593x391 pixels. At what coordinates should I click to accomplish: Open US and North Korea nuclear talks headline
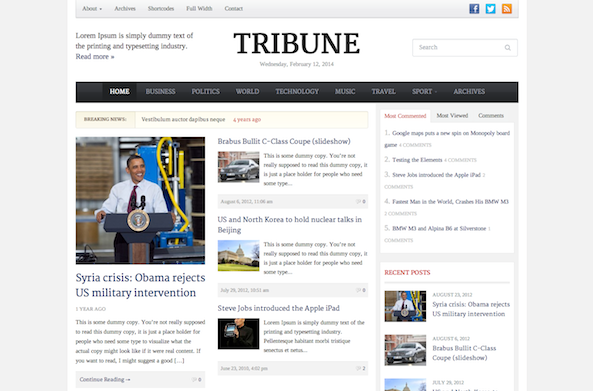(290, 225)
